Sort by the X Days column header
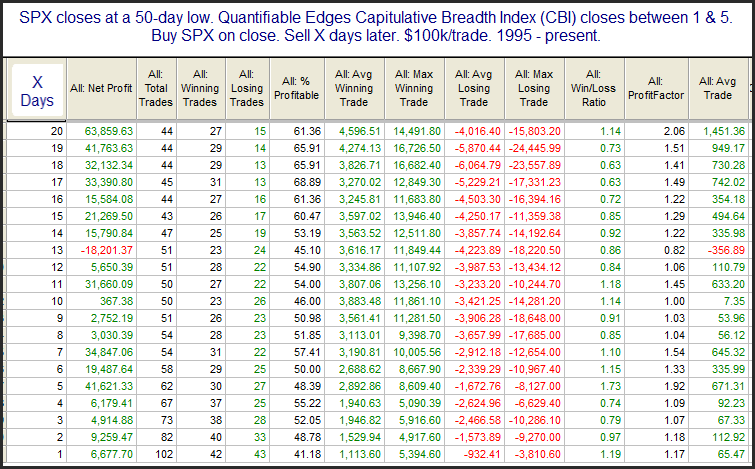Screen dimensions: 755x469 37,90
